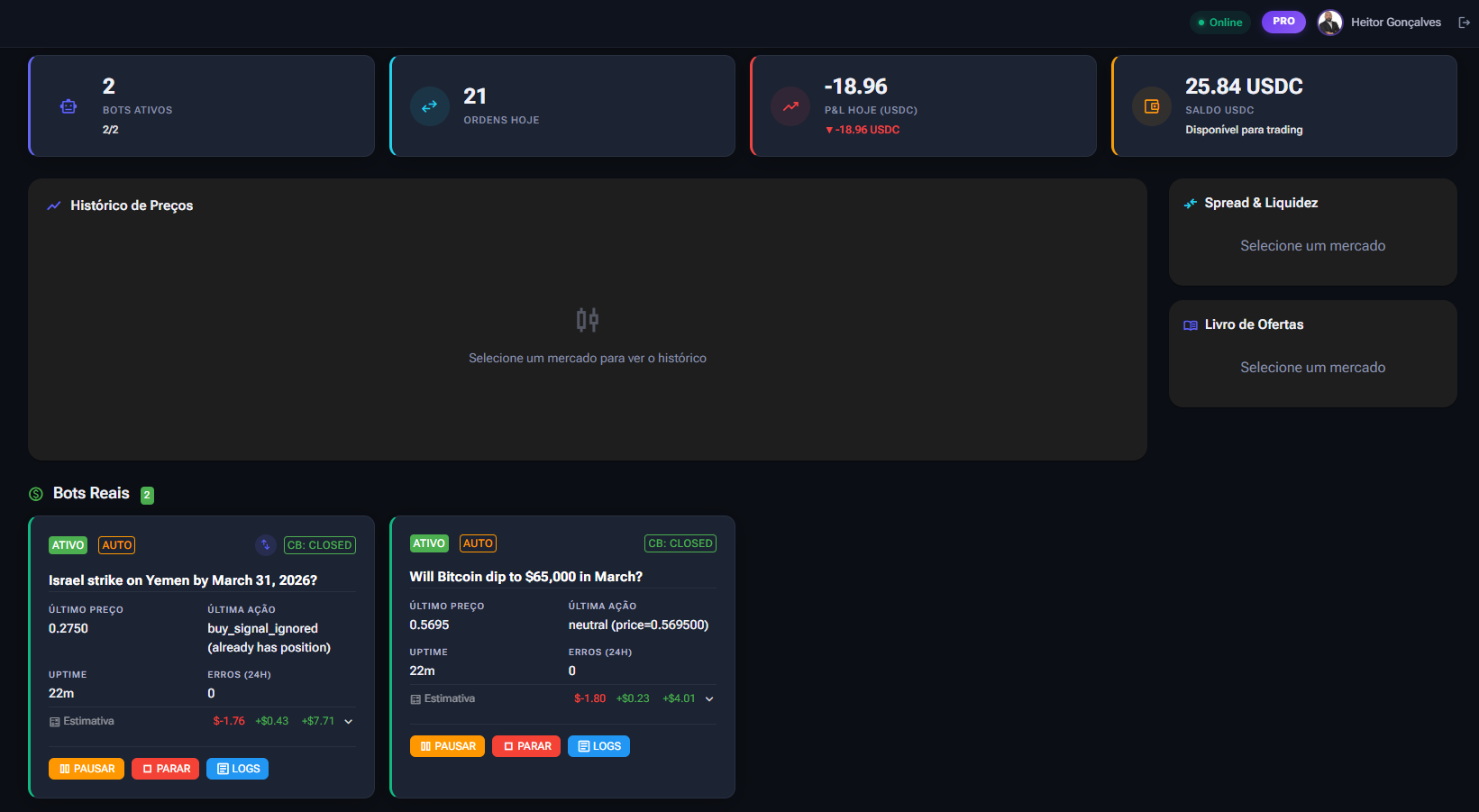Click the arrows icon on Ordens Hoje card
The image size is (1479, 812).
pyautogui.click(x=430, y=105)
